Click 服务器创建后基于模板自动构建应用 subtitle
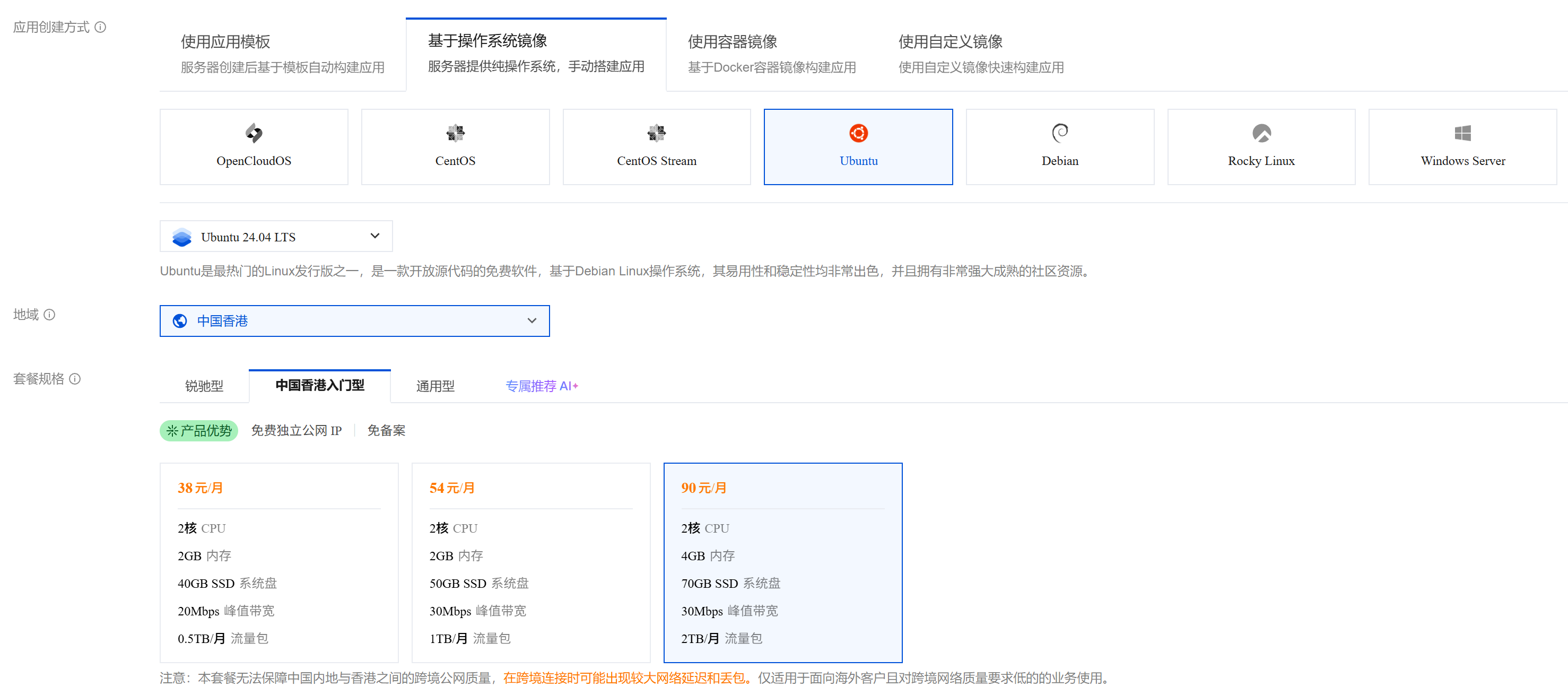This screenshot has width=1568, height=695. click(x=282, y=67)
